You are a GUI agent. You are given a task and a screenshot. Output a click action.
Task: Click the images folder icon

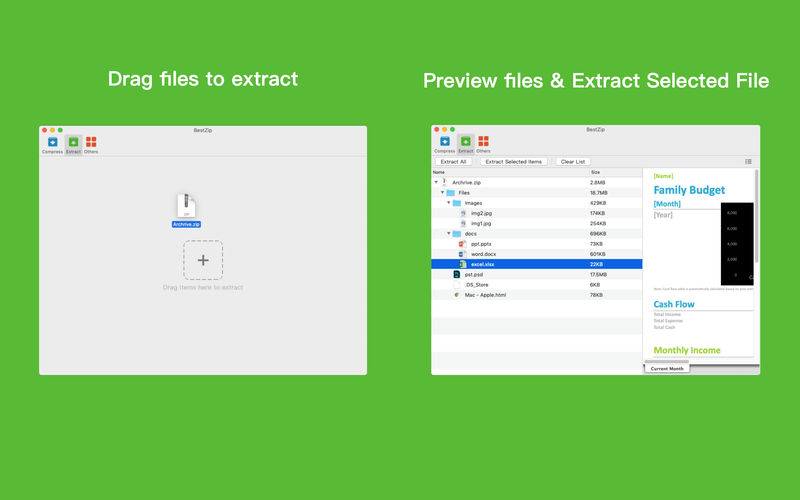tap(457, 203)
